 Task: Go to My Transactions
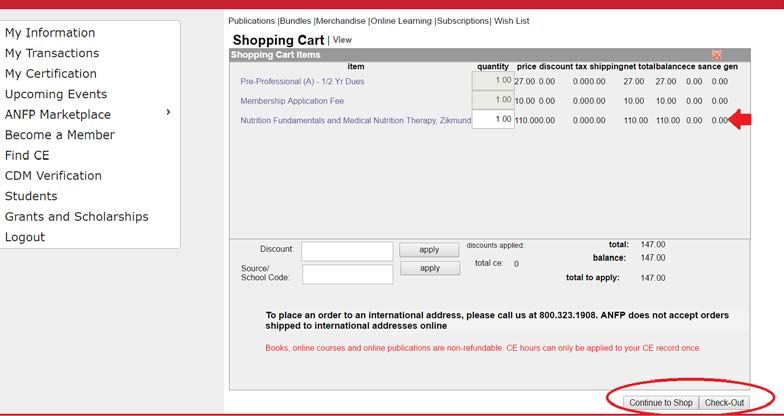(x=52, y=53)
